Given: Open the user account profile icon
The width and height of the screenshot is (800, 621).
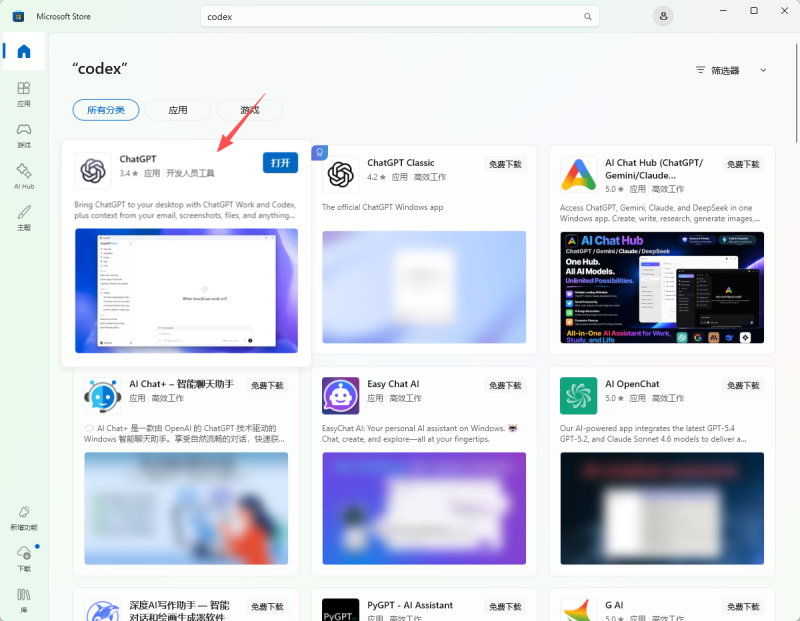Looking at the screenshot, I should [663, 16].
